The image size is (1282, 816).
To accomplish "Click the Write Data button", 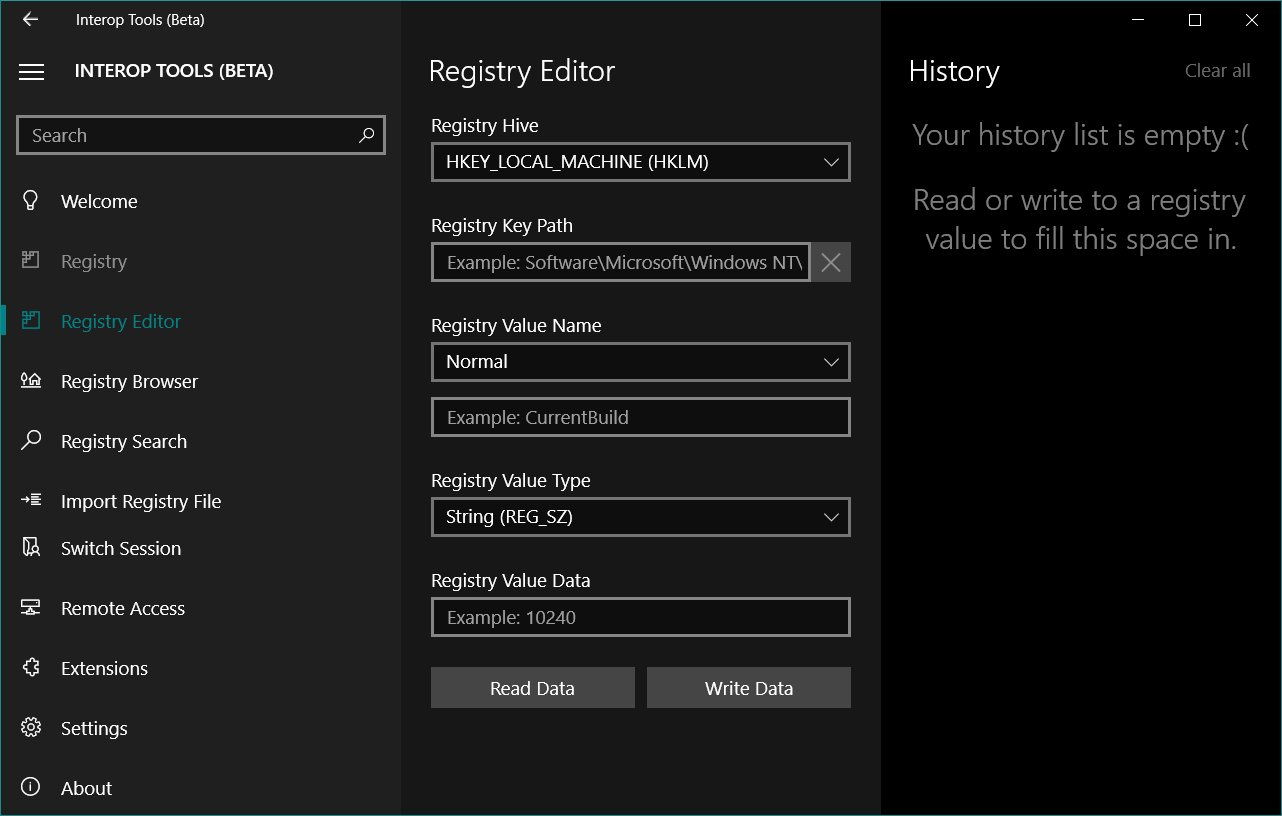I will pyautogui.click(x=749, y=688).
